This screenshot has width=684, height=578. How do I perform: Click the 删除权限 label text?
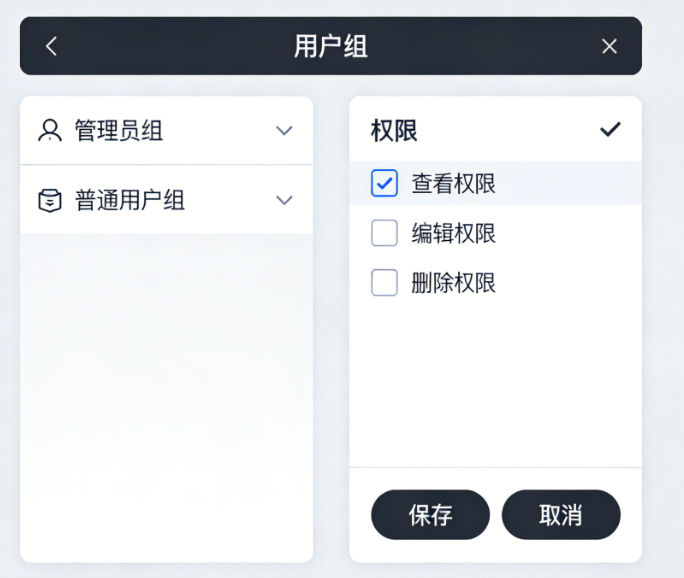(x=453, y=284)
